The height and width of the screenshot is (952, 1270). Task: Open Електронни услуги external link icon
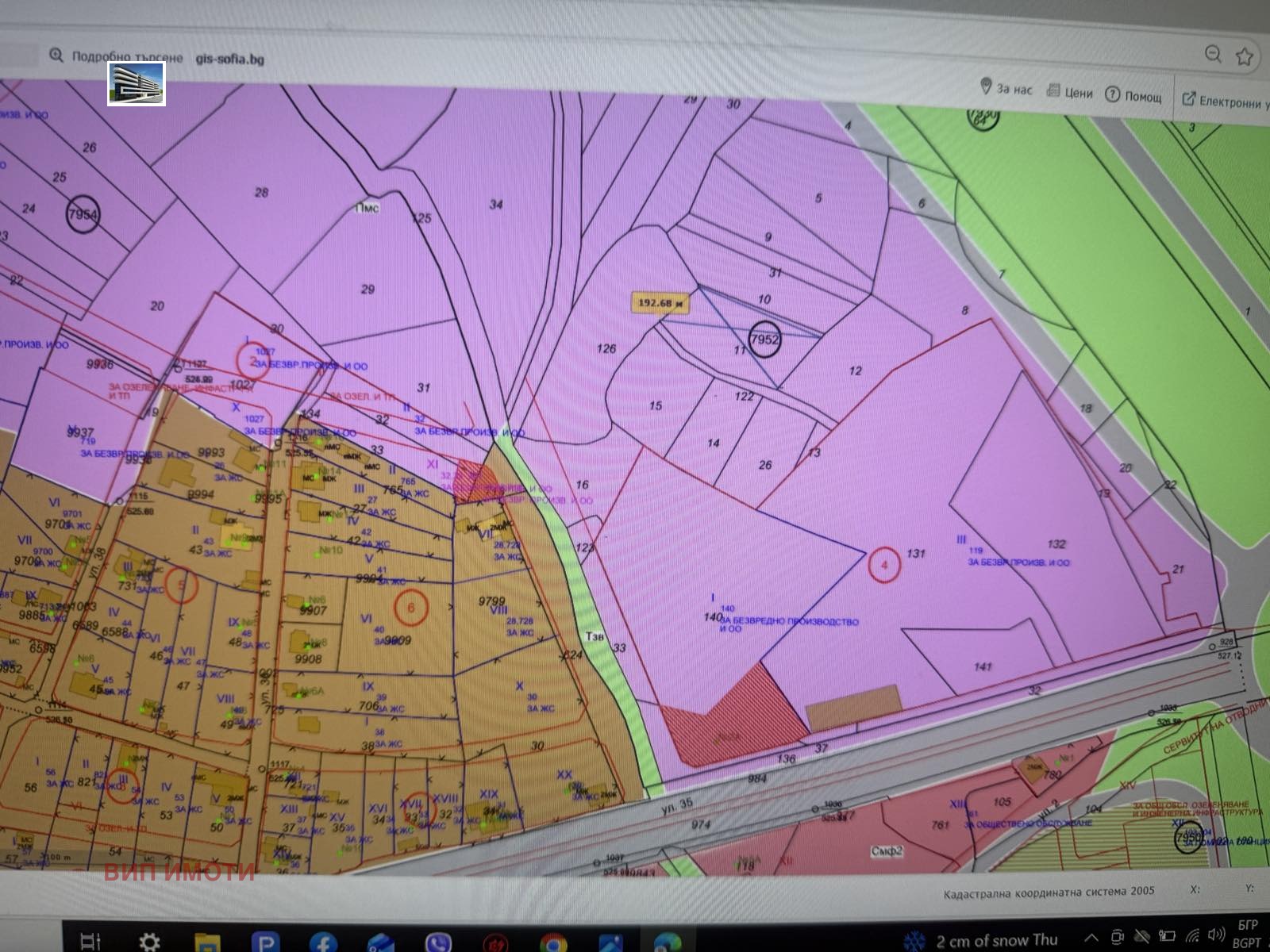coord(1187,98)
